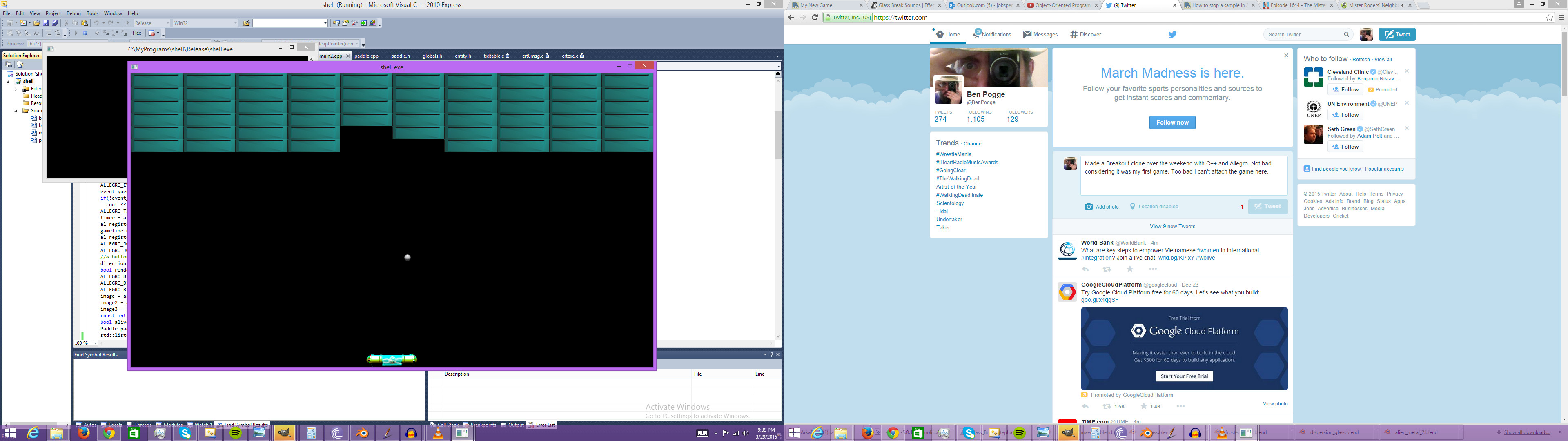The width and height of the screenshot is (1568, 441).
Task: Click the Twitter search magnifier icon
Action: point(1346,35)
